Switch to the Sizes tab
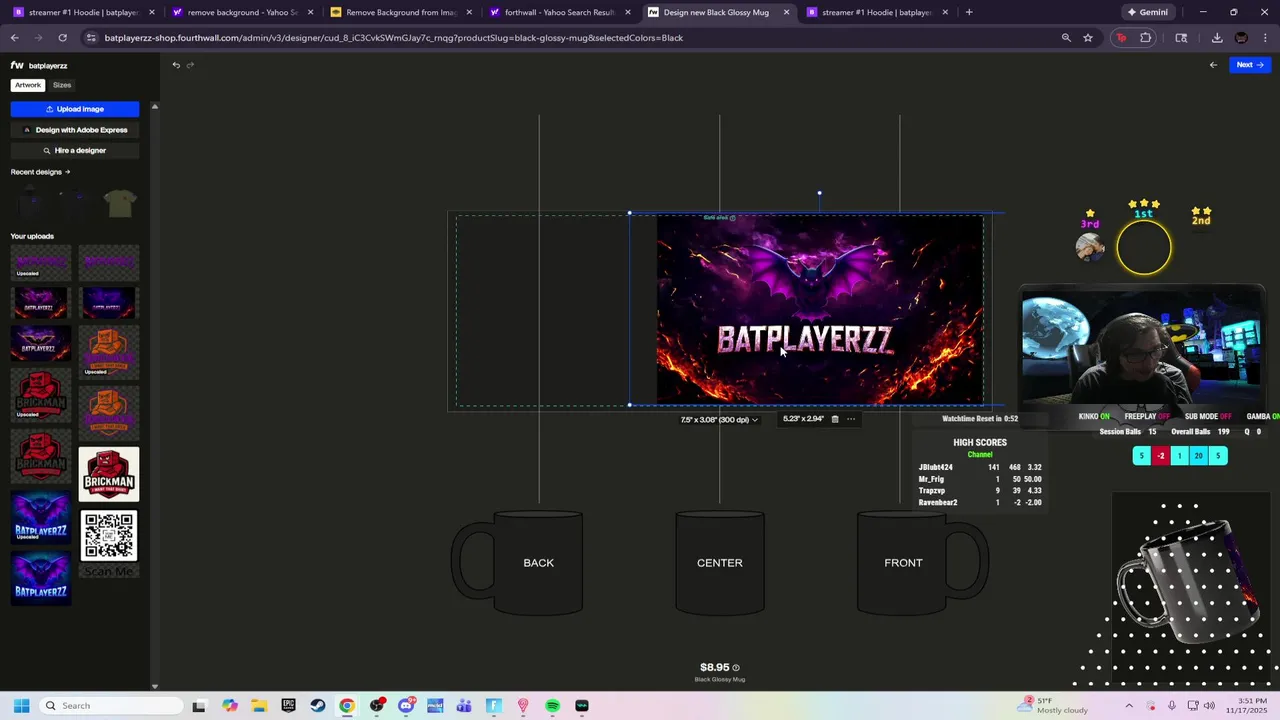This screenshot has width=1280, height=720. pos(62,85)
